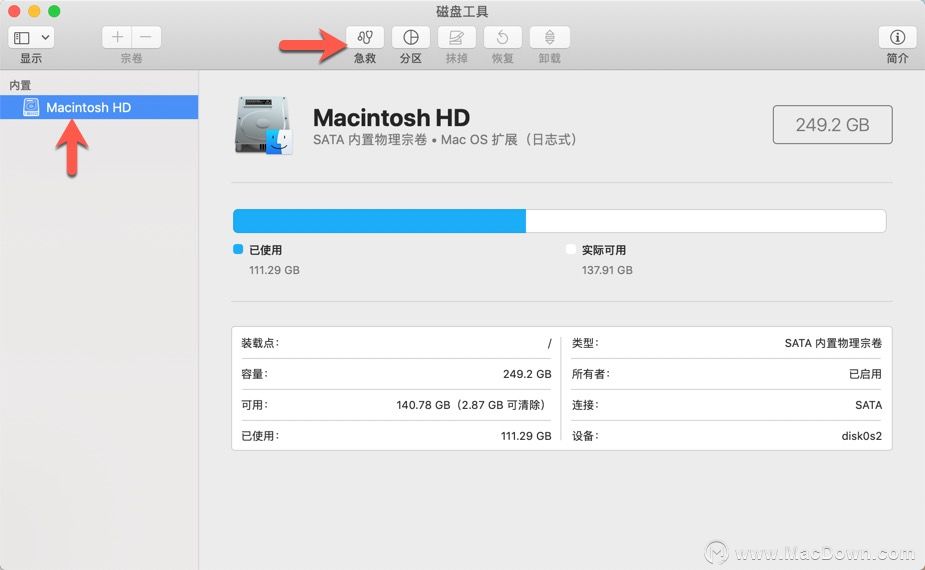The height and width of the screenshot is (570, 925).
Task: Click the Unmount (卸载) toolbar icon
Action: [x=549, y=37]
